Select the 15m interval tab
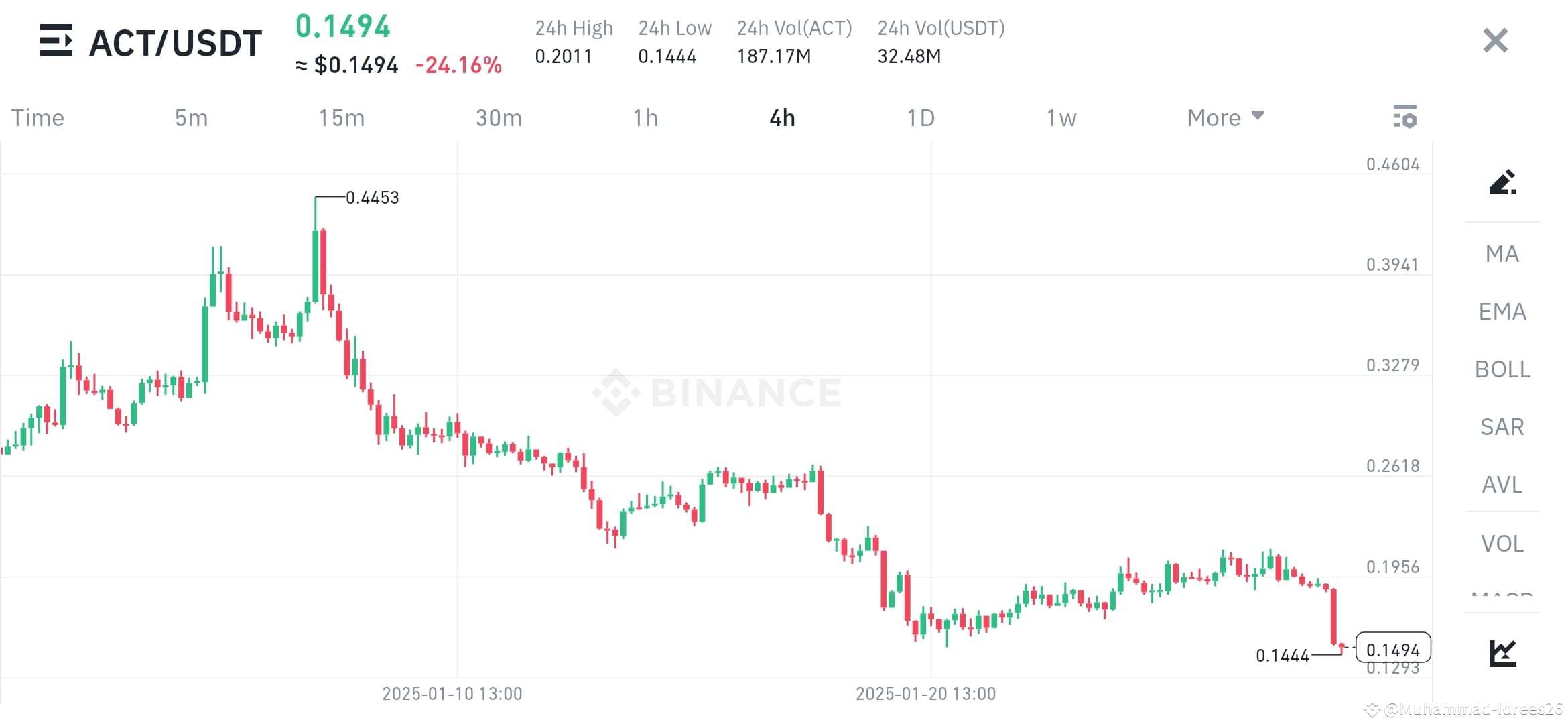This screenshot has height=724, width=1568. pyautogui.click(x=342, y=117)
